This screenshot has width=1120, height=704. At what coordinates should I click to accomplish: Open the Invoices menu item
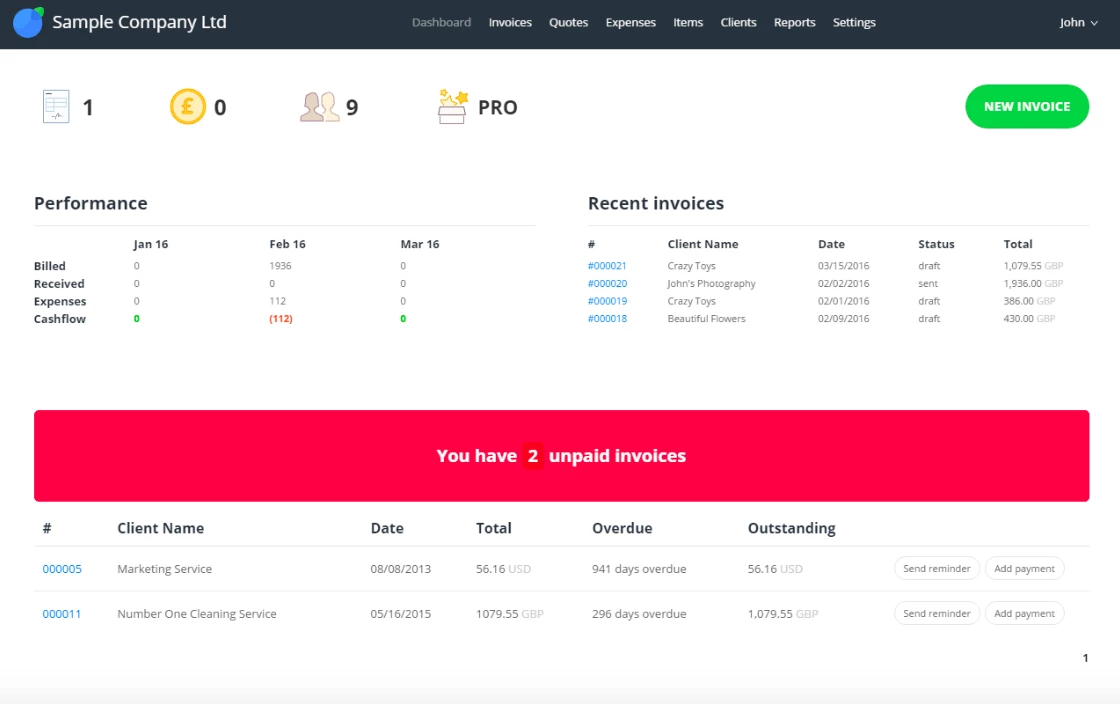510,23
